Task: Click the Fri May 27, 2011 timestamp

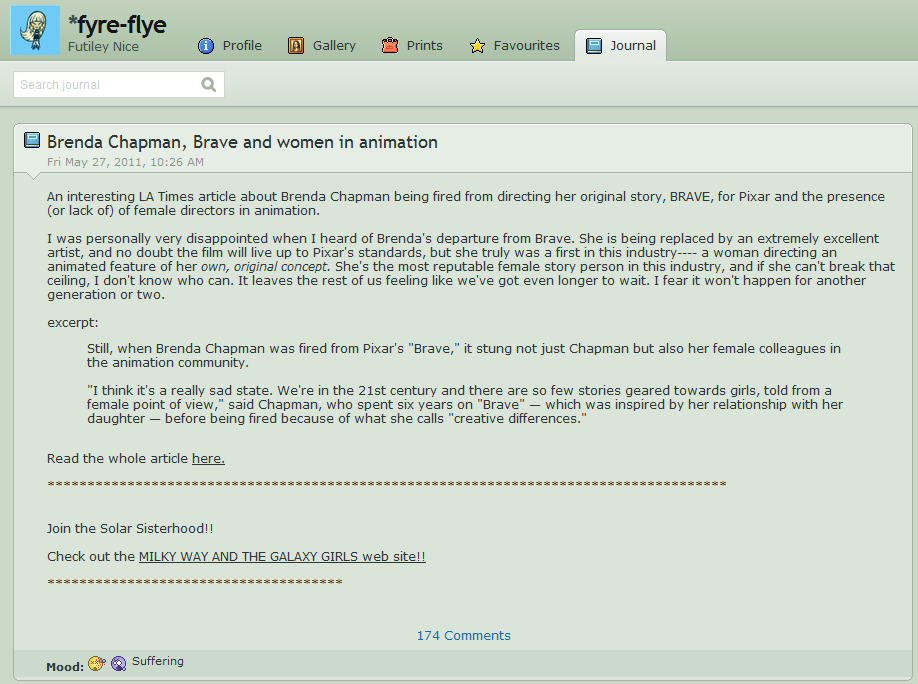Action: click(x=125, y=162)
